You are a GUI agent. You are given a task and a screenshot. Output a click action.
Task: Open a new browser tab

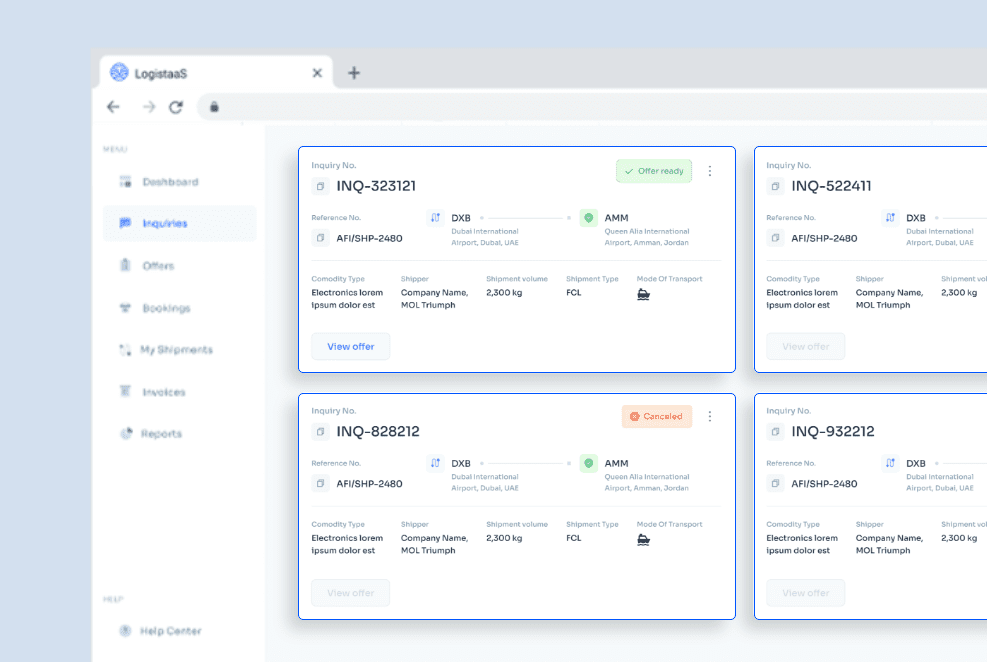point(354,73)
